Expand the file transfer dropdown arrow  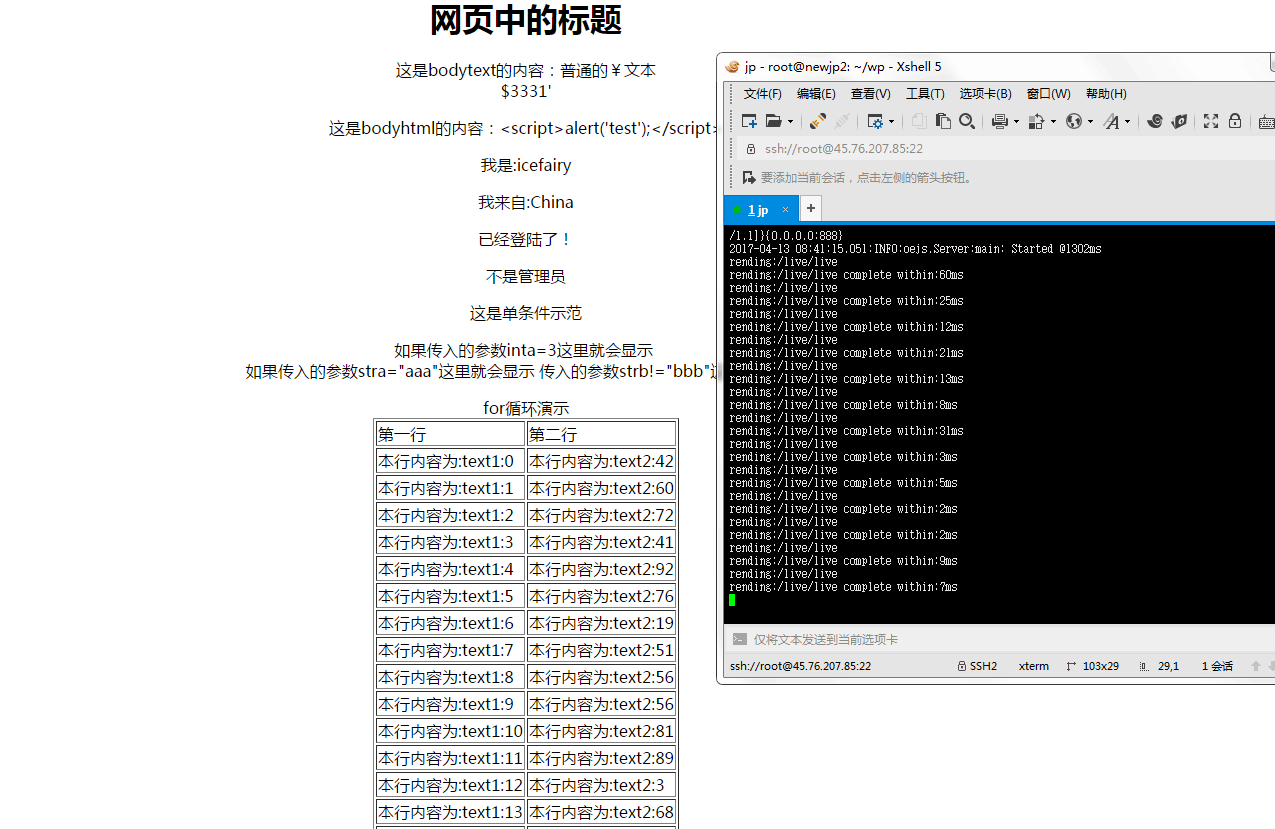(x=1052, y=122)
